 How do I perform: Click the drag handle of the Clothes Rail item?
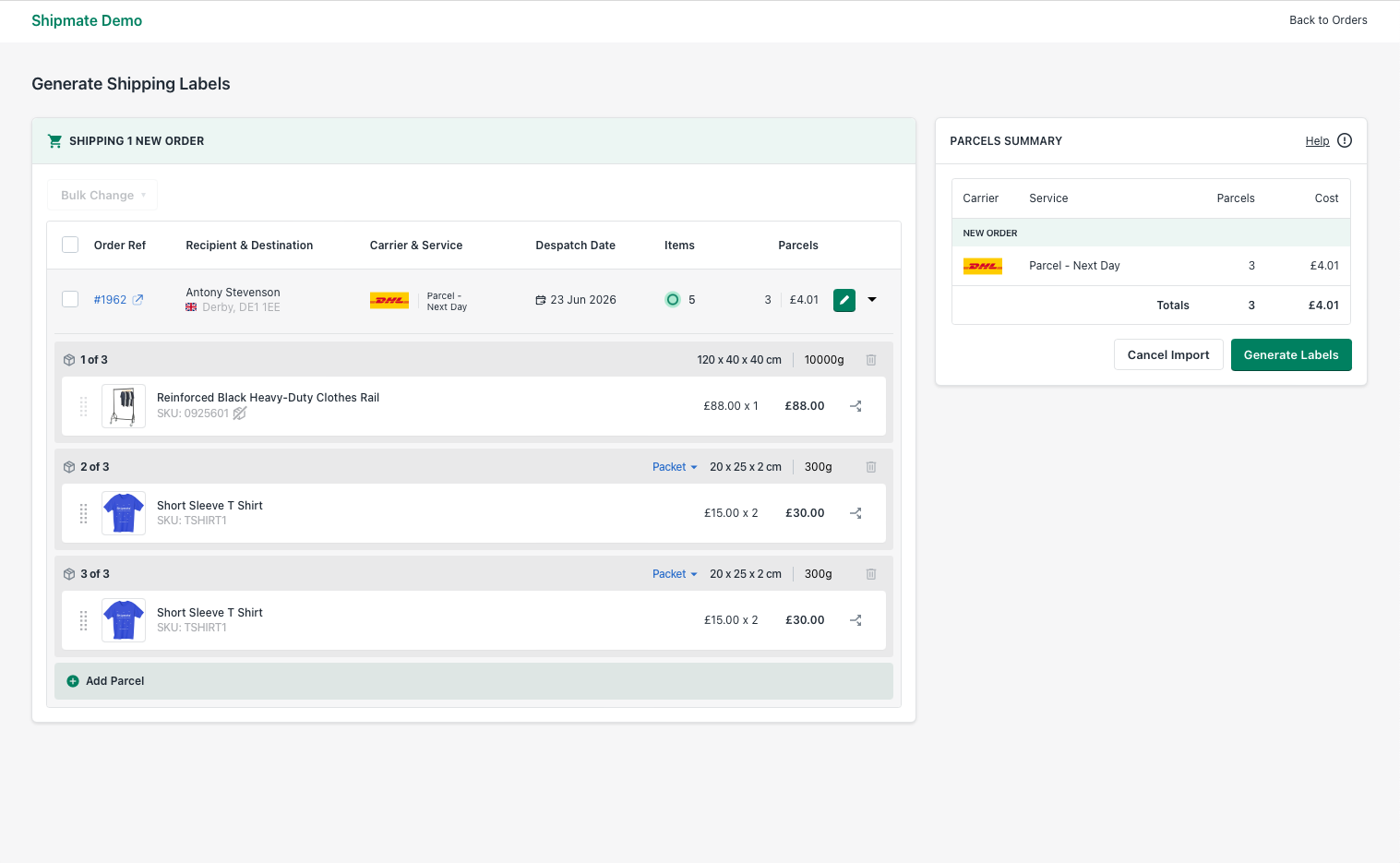(x=83, y=406)
